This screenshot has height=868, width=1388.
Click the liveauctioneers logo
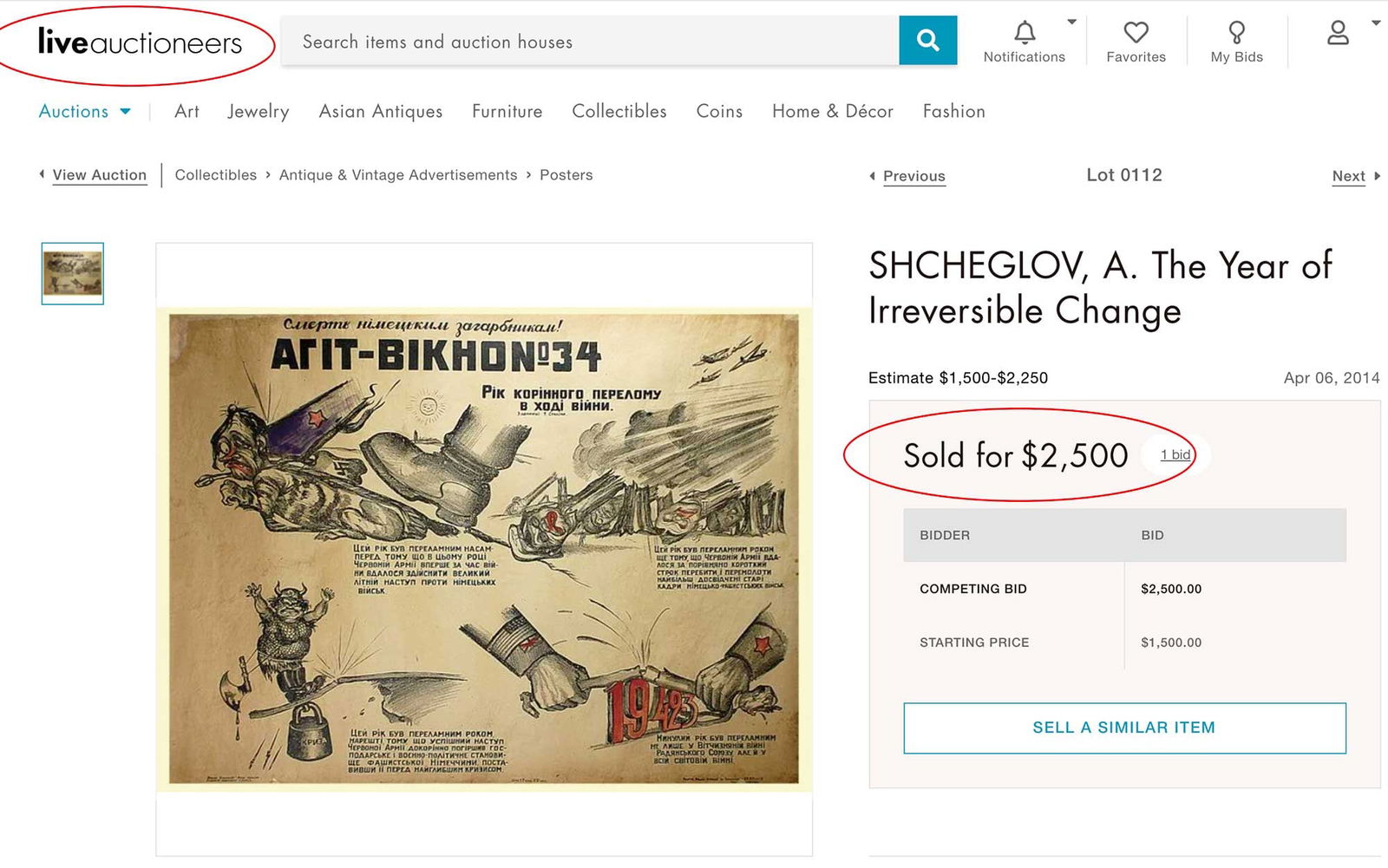tap(140, 42)
